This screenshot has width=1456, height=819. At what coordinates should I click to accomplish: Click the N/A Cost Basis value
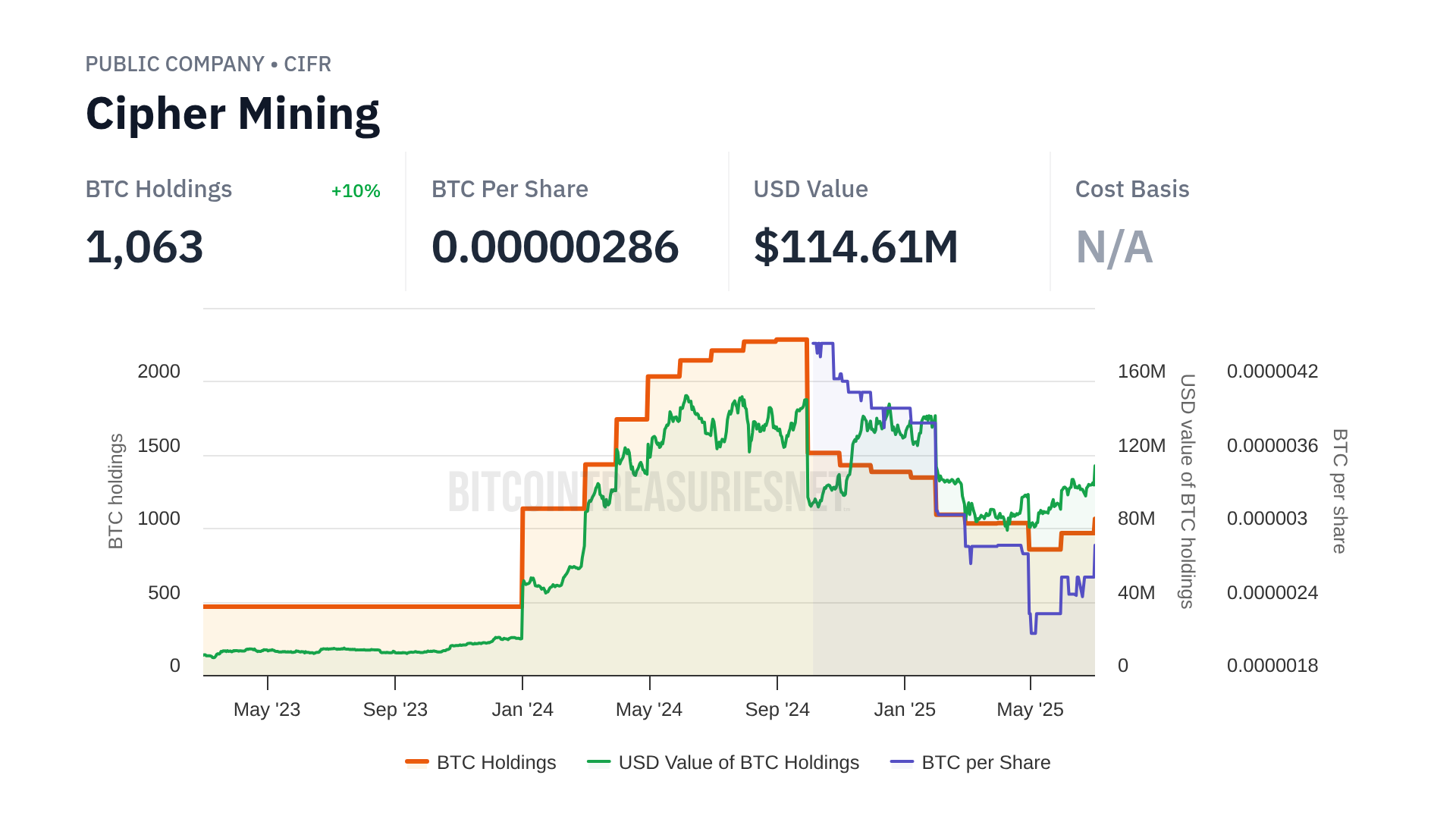1114,247
